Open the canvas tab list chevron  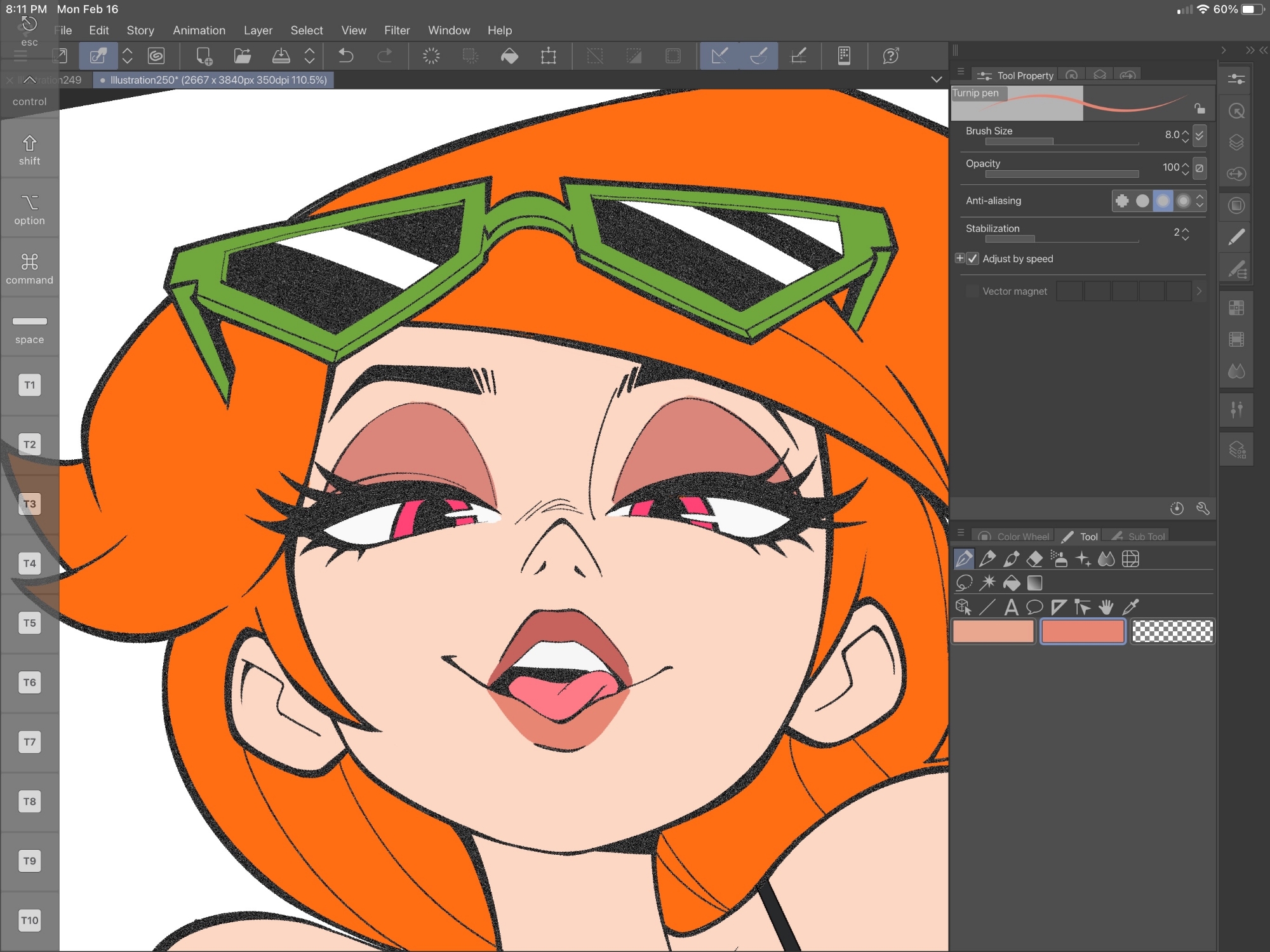(936, 79)
